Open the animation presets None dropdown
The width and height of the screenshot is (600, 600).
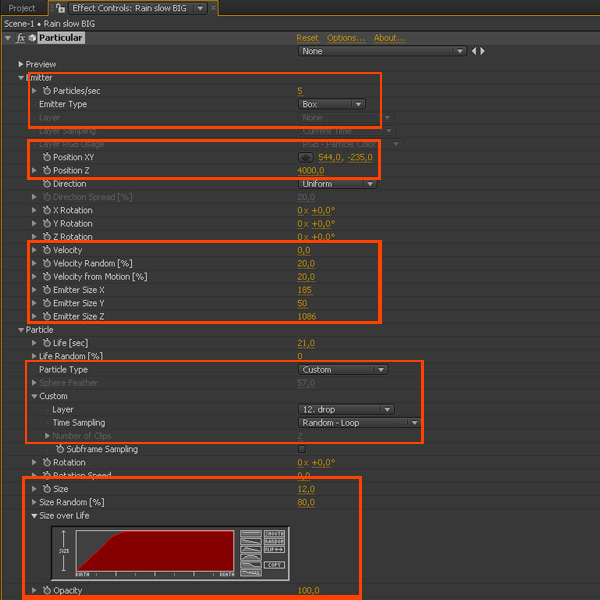pos(382,51)
